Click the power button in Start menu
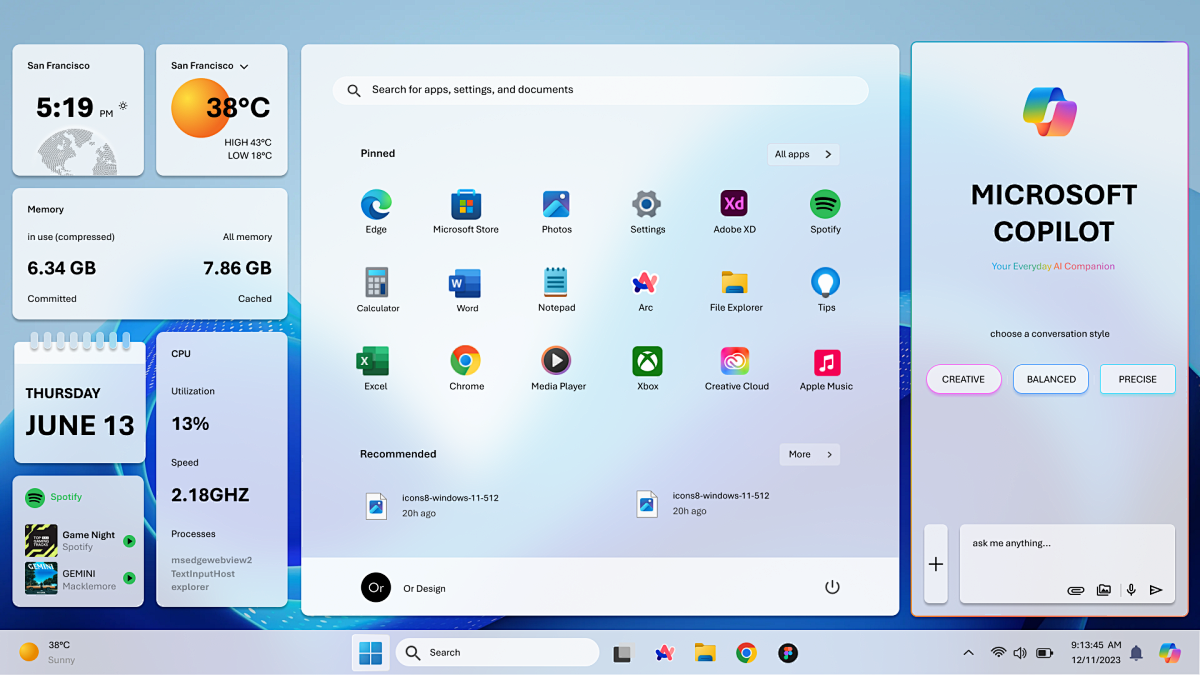1200x675 pixels. pos(832,587)
